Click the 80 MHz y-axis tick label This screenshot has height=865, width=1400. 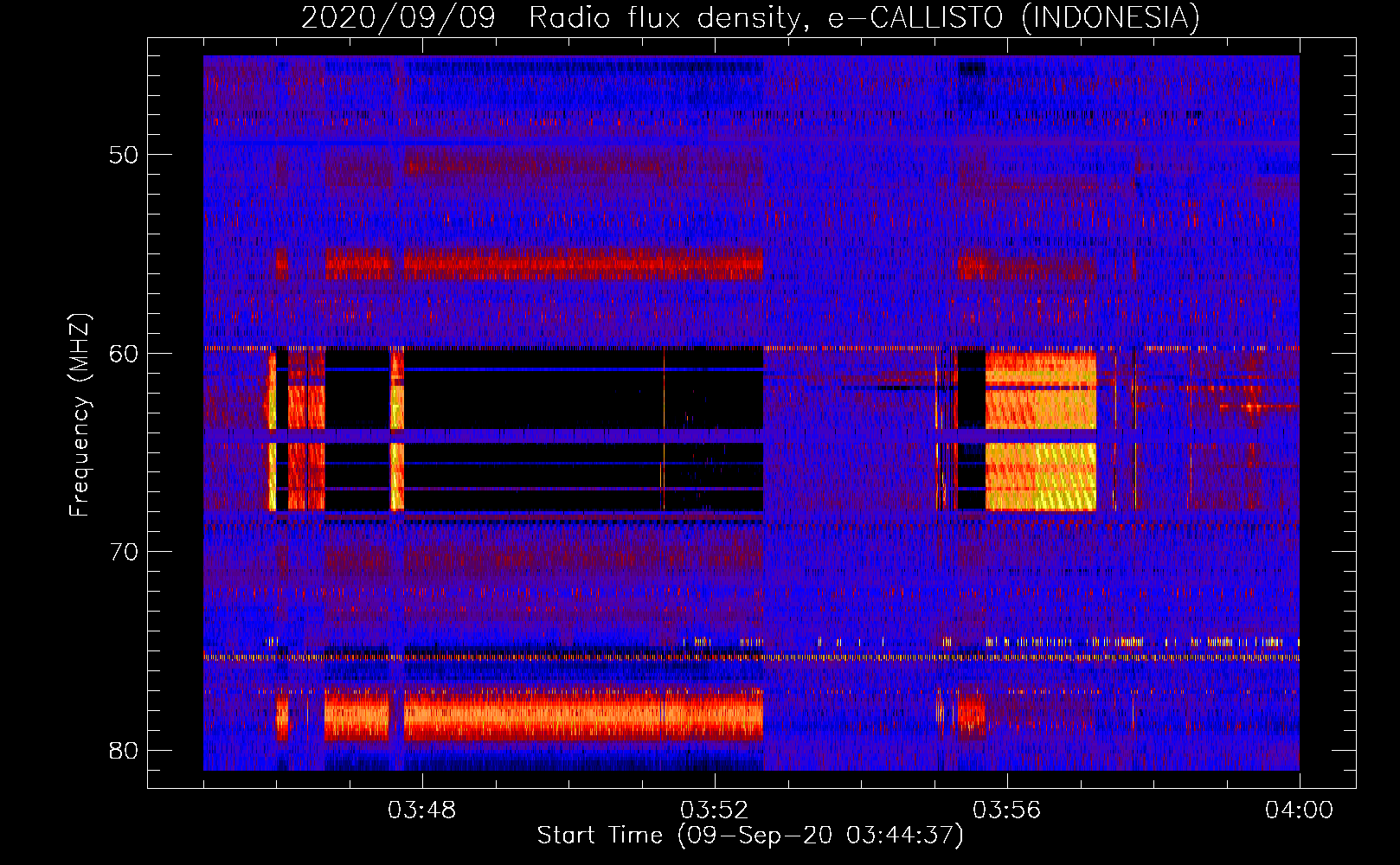(x=124, y=750)
